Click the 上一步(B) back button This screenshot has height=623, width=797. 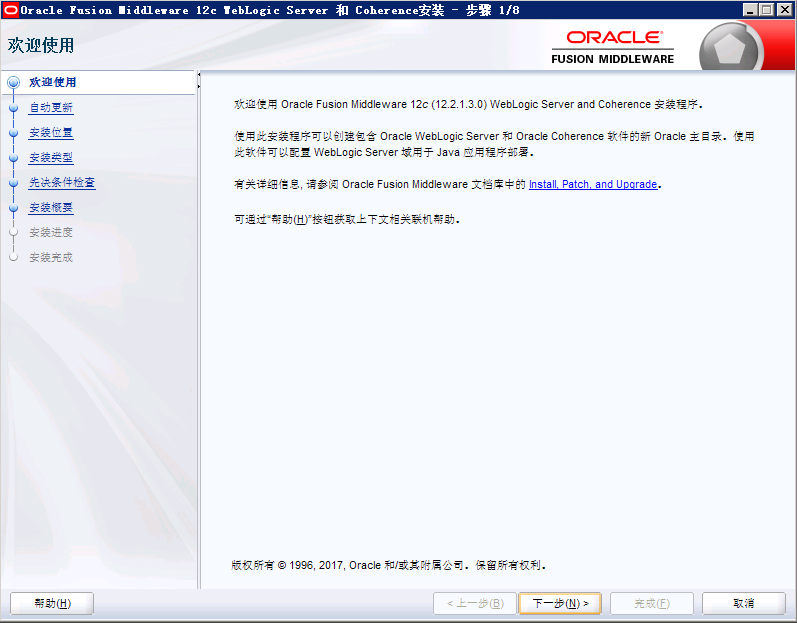coord(475,603)
